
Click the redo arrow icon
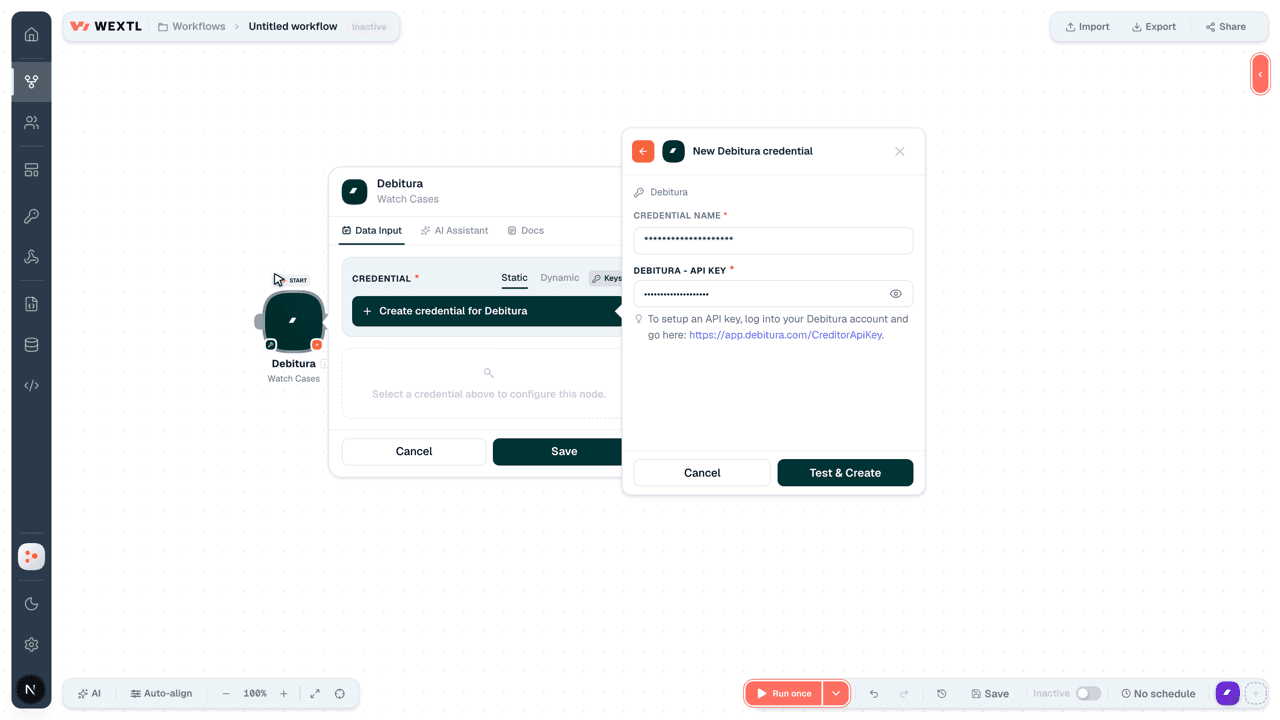point(905,694)
